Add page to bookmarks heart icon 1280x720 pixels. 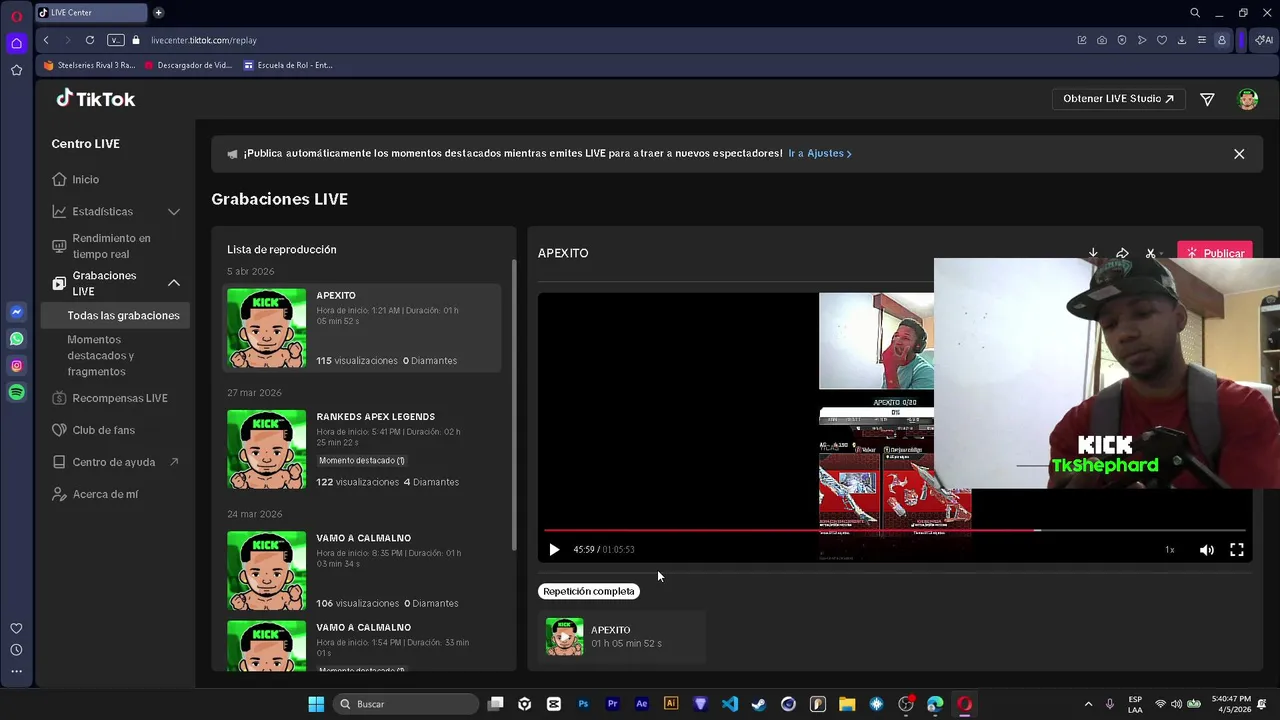1162,40
